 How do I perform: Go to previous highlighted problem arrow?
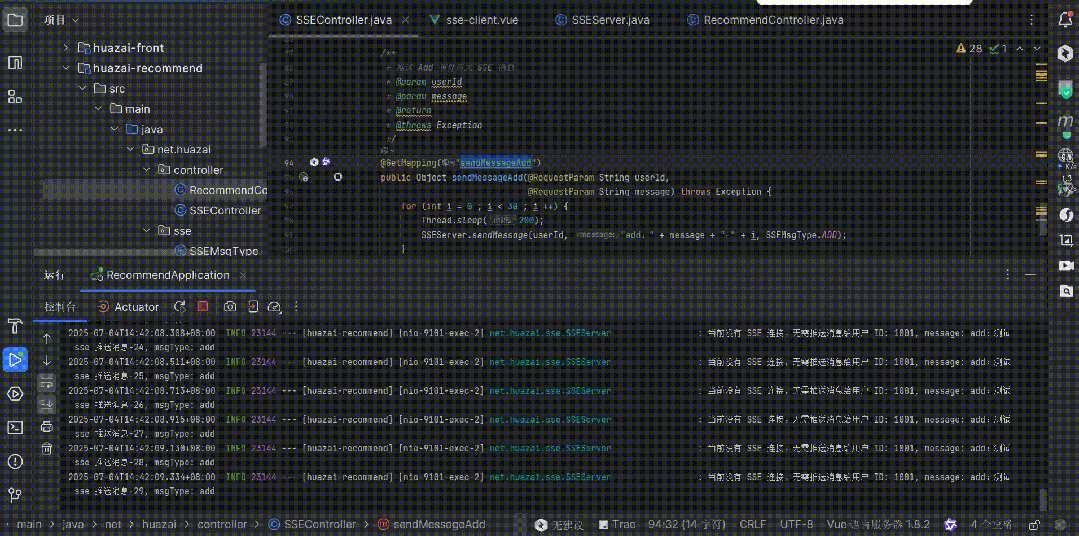click(x=1020, y=49)
